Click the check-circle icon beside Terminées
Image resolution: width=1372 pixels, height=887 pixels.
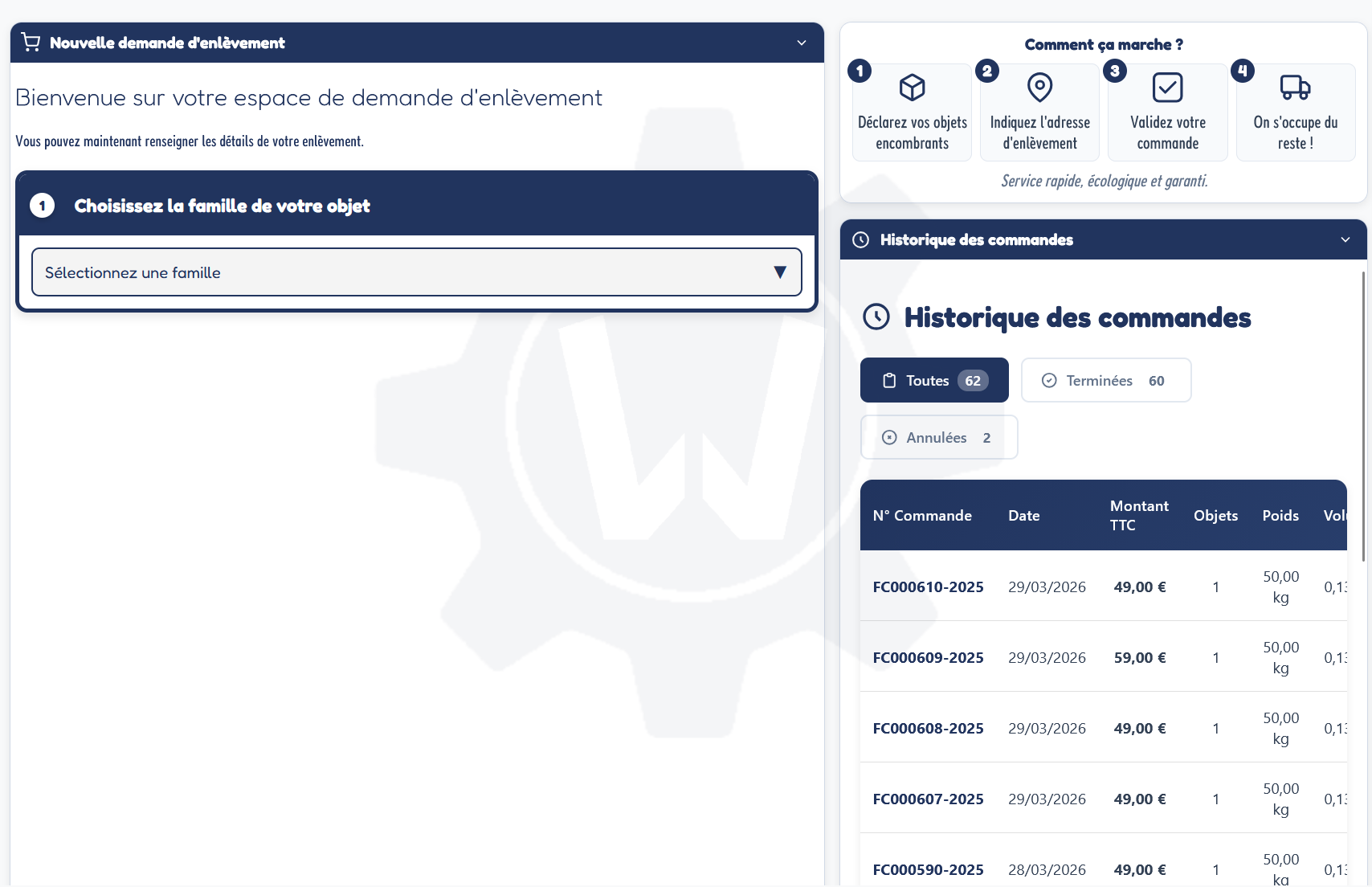pos(1049,380)
